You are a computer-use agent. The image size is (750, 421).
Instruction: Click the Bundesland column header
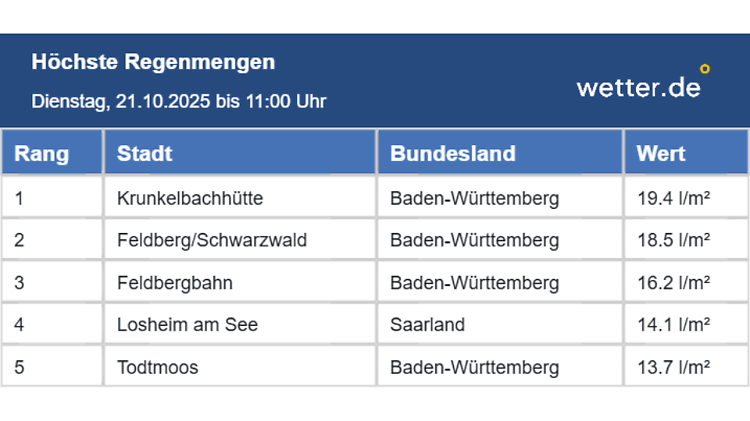[x=453, y=154]
